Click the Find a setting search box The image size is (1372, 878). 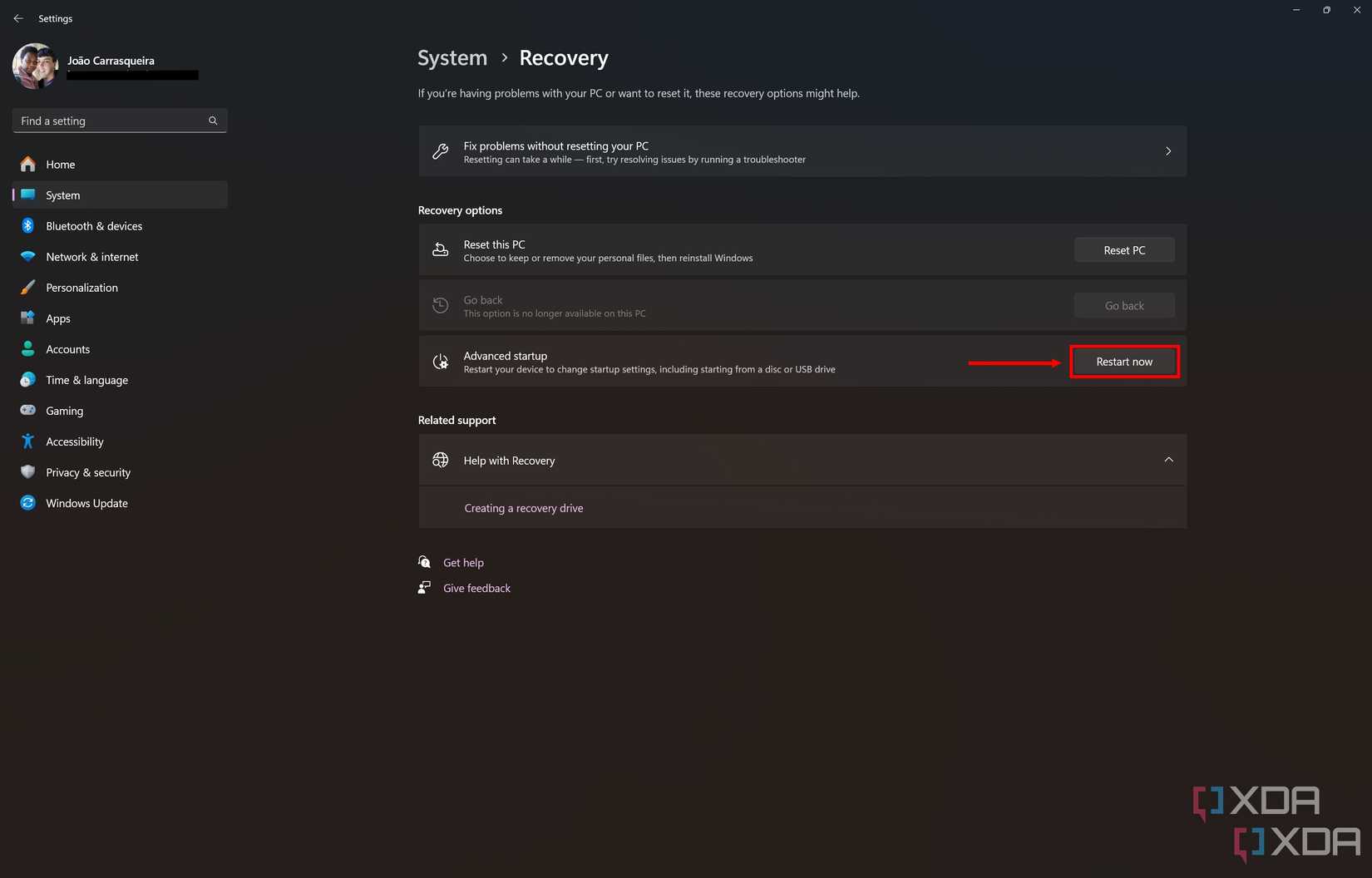point(120,121)
